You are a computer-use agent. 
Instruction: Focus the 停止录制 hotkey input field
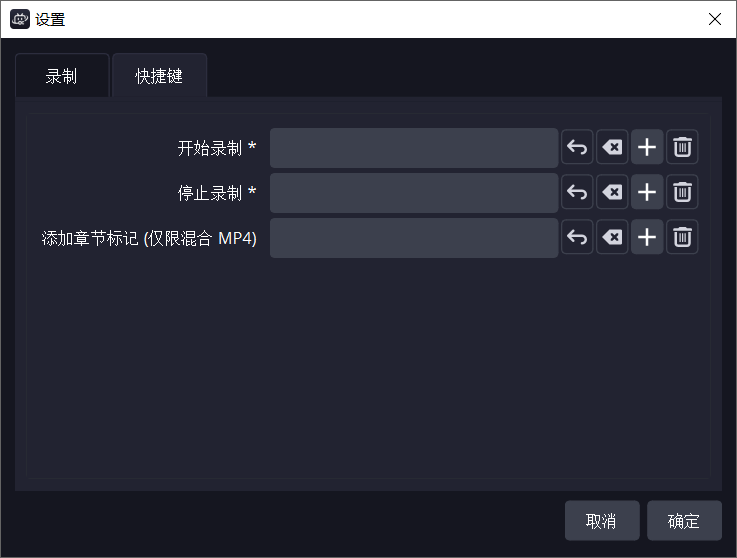coord(413,192)
